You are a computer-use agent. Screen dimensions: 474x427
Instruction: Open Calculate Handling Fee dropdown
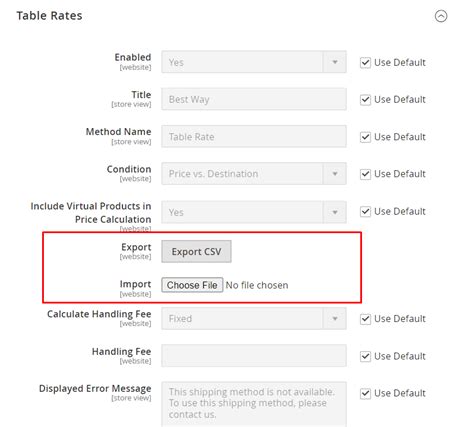254,319
